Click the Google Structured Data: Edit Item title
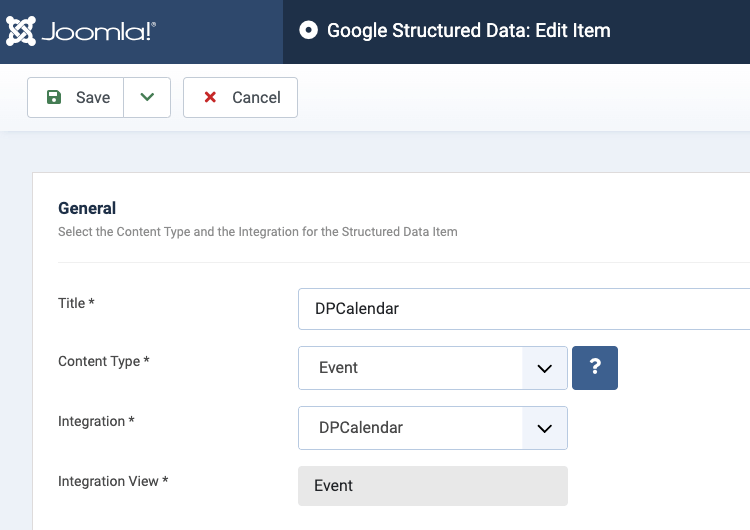 pos(469,31)
